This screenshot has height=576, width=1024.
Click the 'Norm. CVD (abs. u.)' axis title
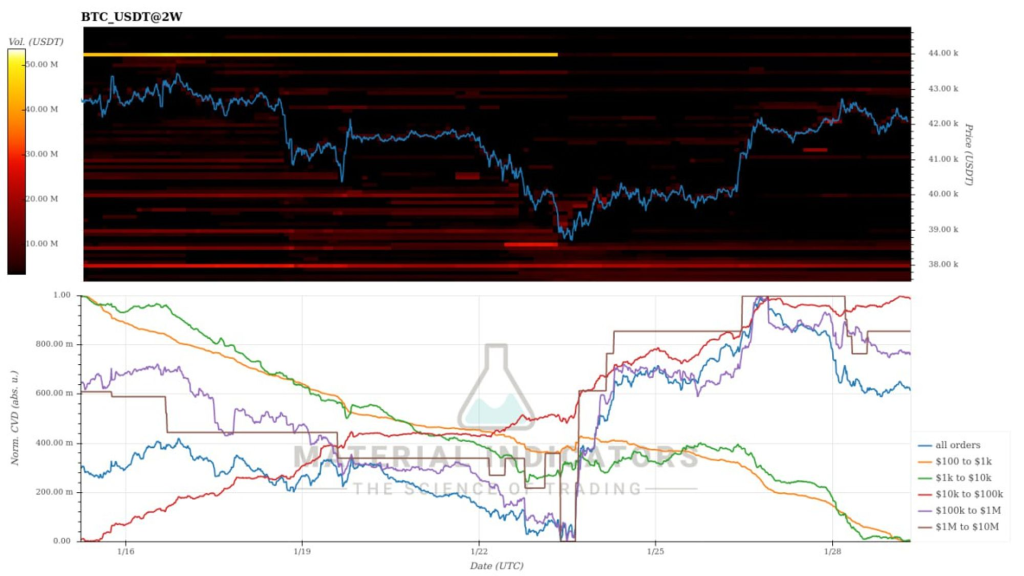coord(14,418)
